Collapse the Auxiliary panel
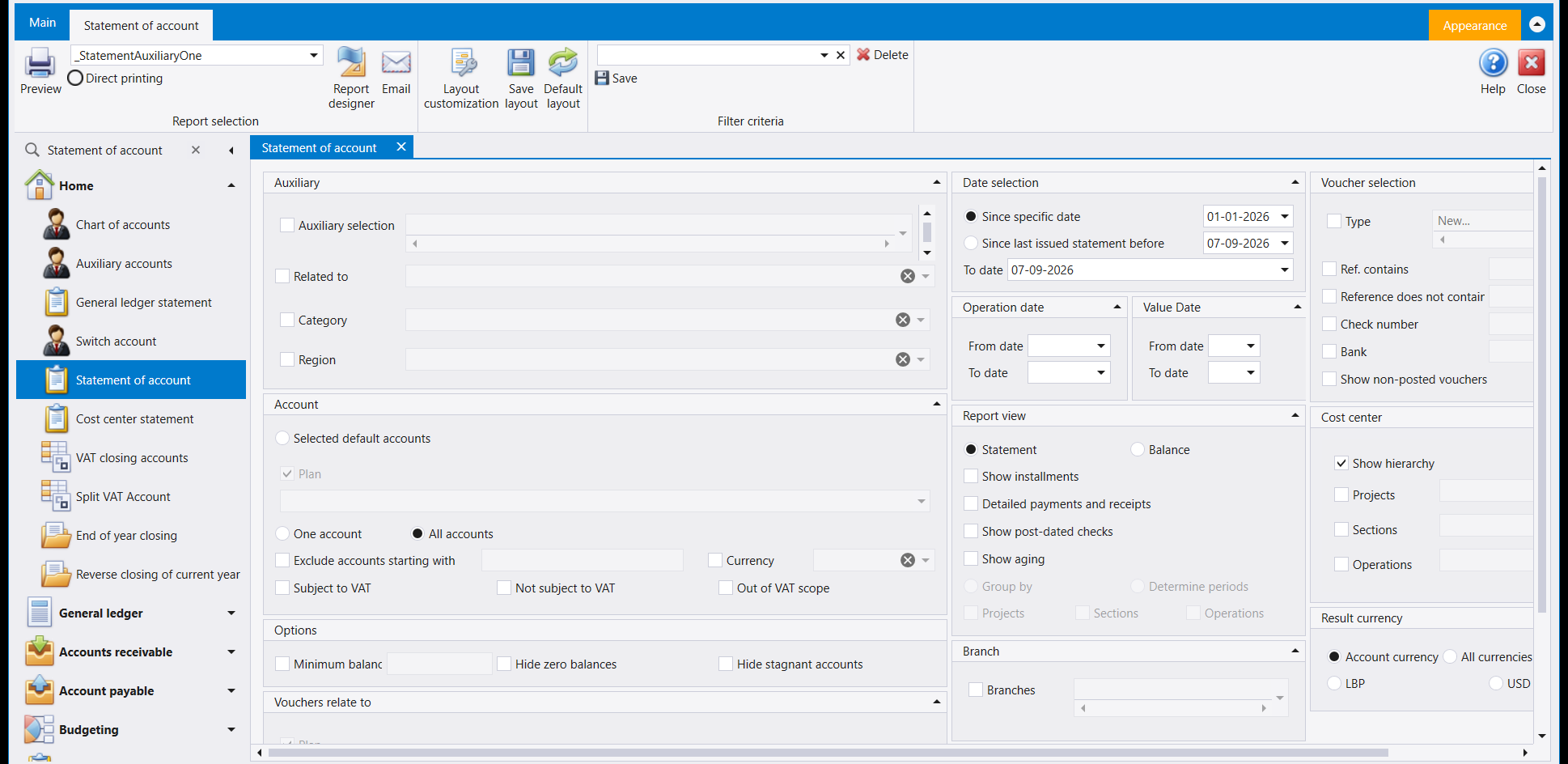 coord(937,182)
